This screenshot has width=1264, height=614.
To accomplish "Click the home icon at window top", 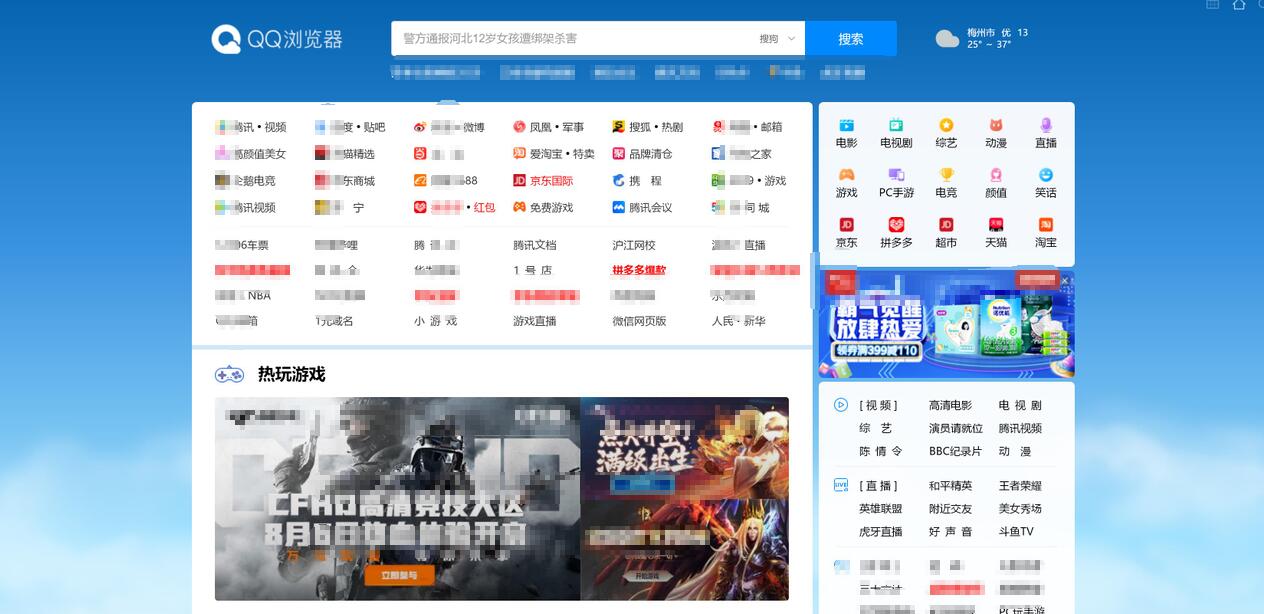I will pyautogui.click(x=1239, y=5).
